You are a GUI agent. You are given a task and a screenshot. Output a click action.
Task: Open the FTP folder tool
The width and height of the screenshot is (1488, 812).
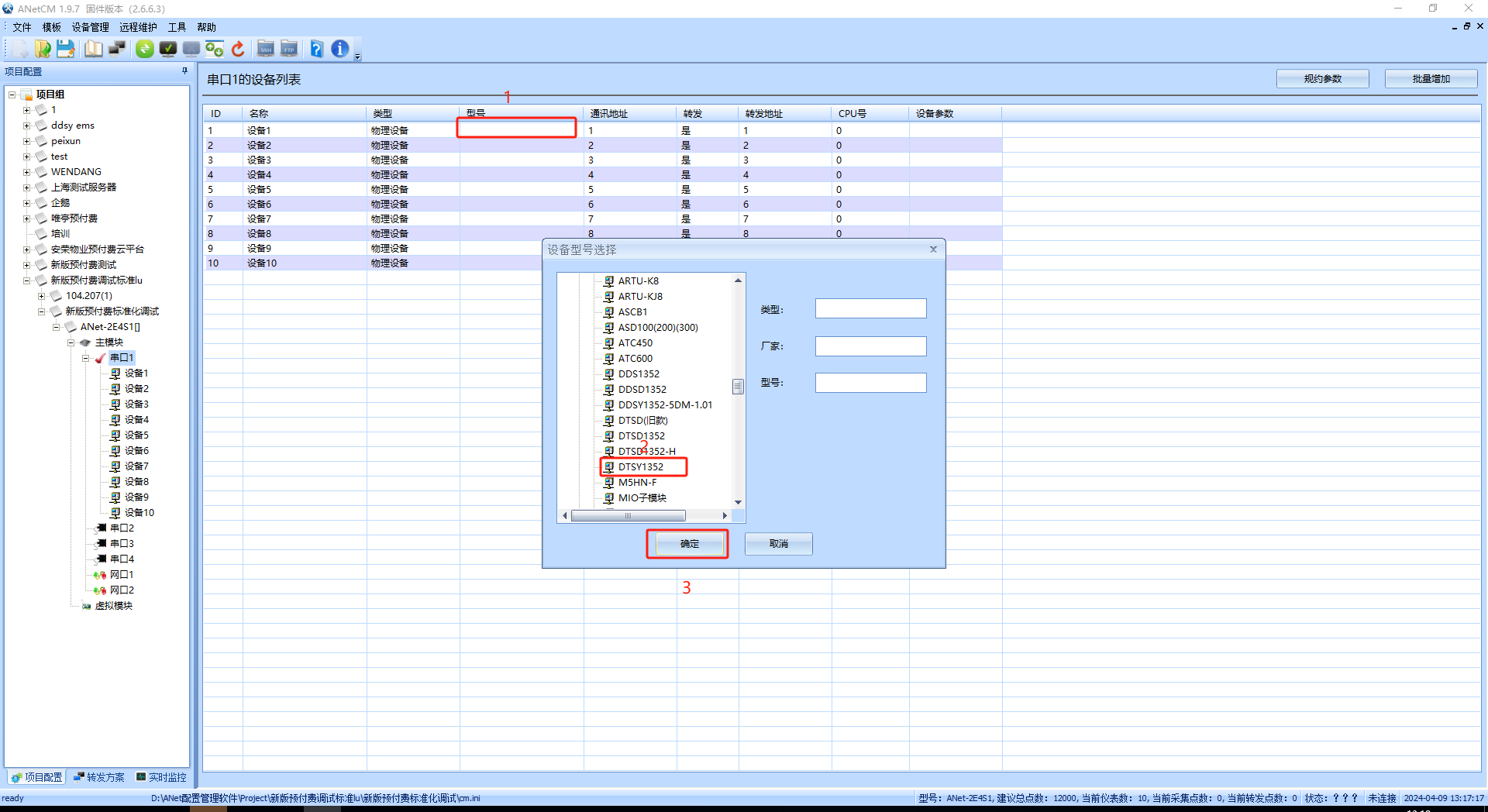[x=289, y=49]
